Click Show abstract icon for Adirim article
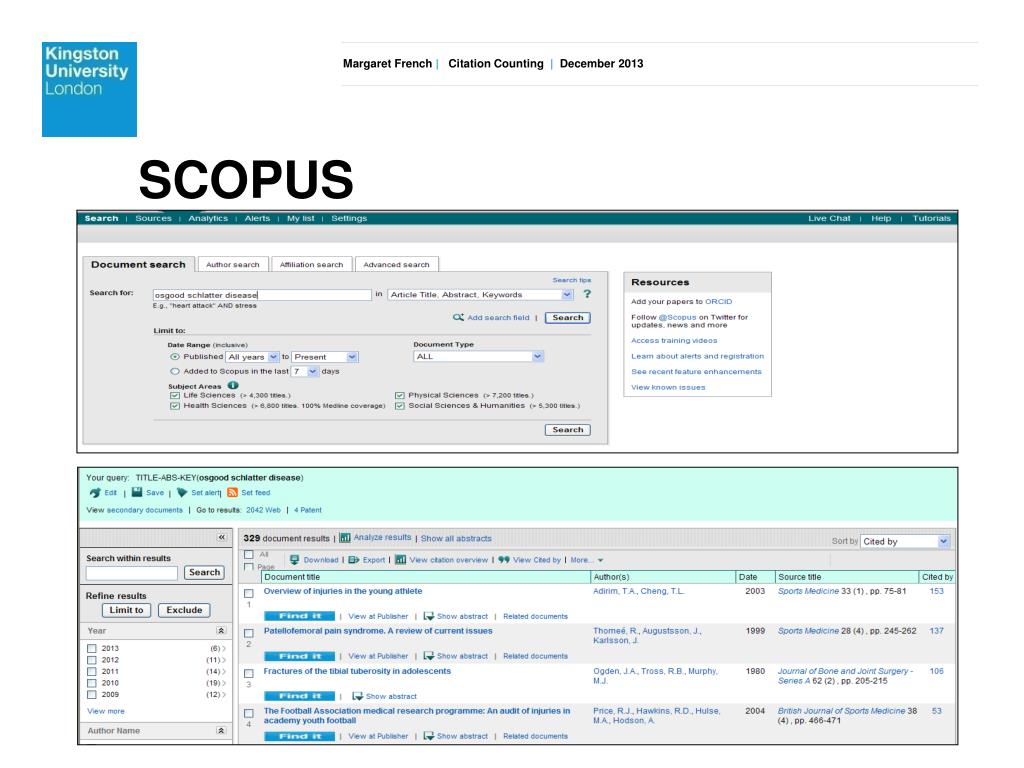The height and width of the screenshot is (768, 1024). tap(429, 616)
